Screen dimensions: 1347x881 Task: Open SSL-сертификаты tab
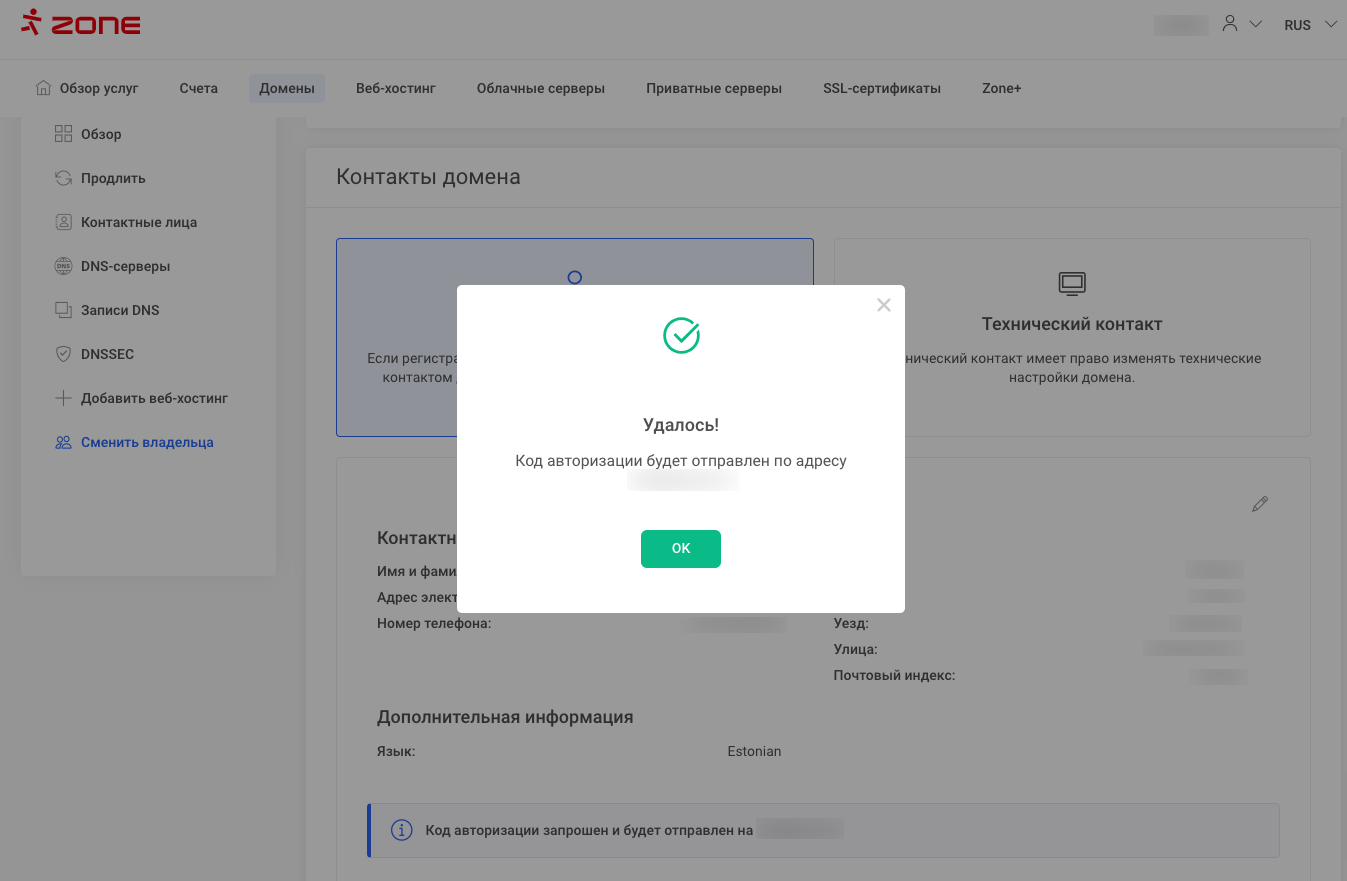(881, 88)
